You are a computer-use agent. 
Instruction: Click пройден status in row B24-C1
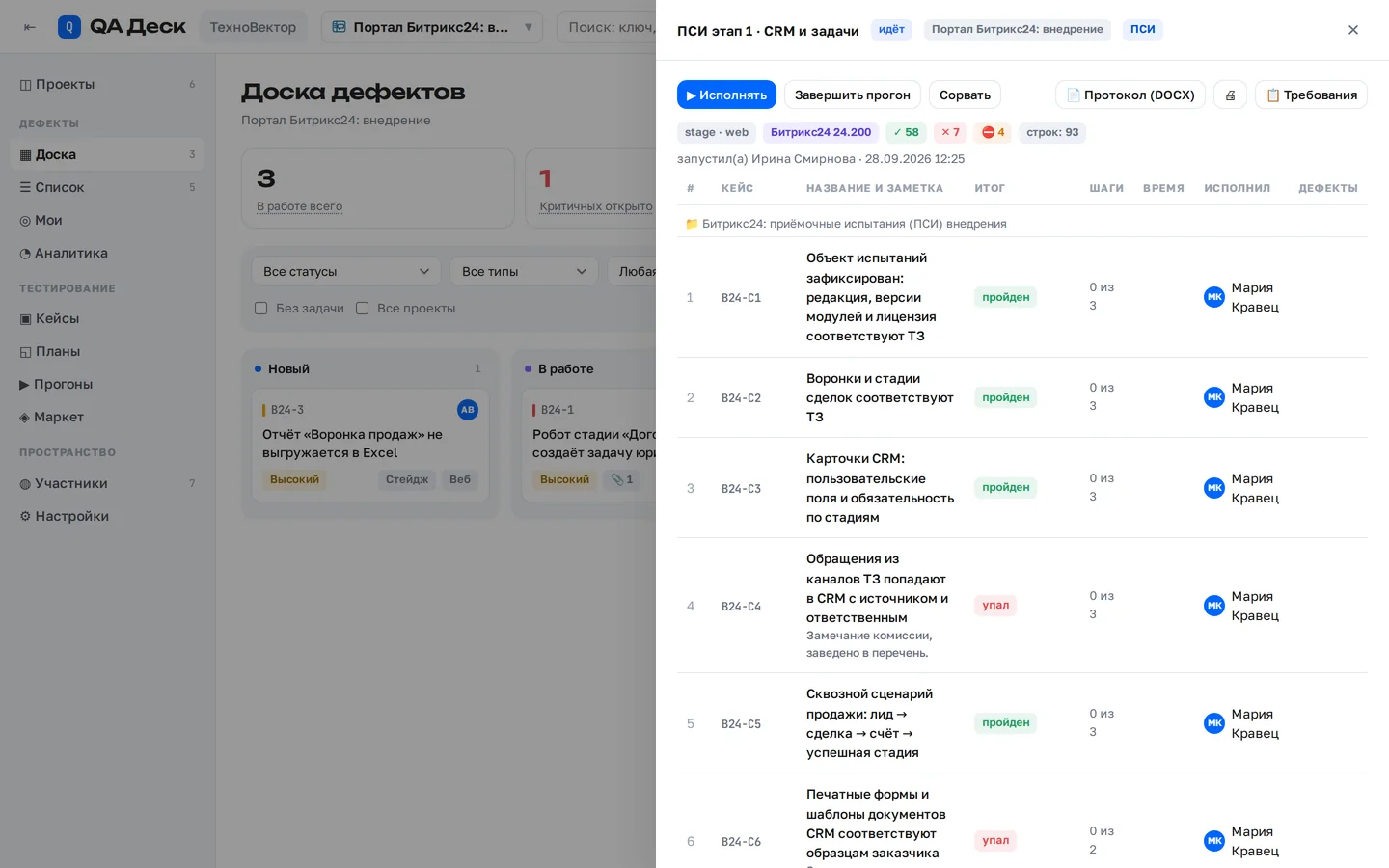click(1006, 297)
